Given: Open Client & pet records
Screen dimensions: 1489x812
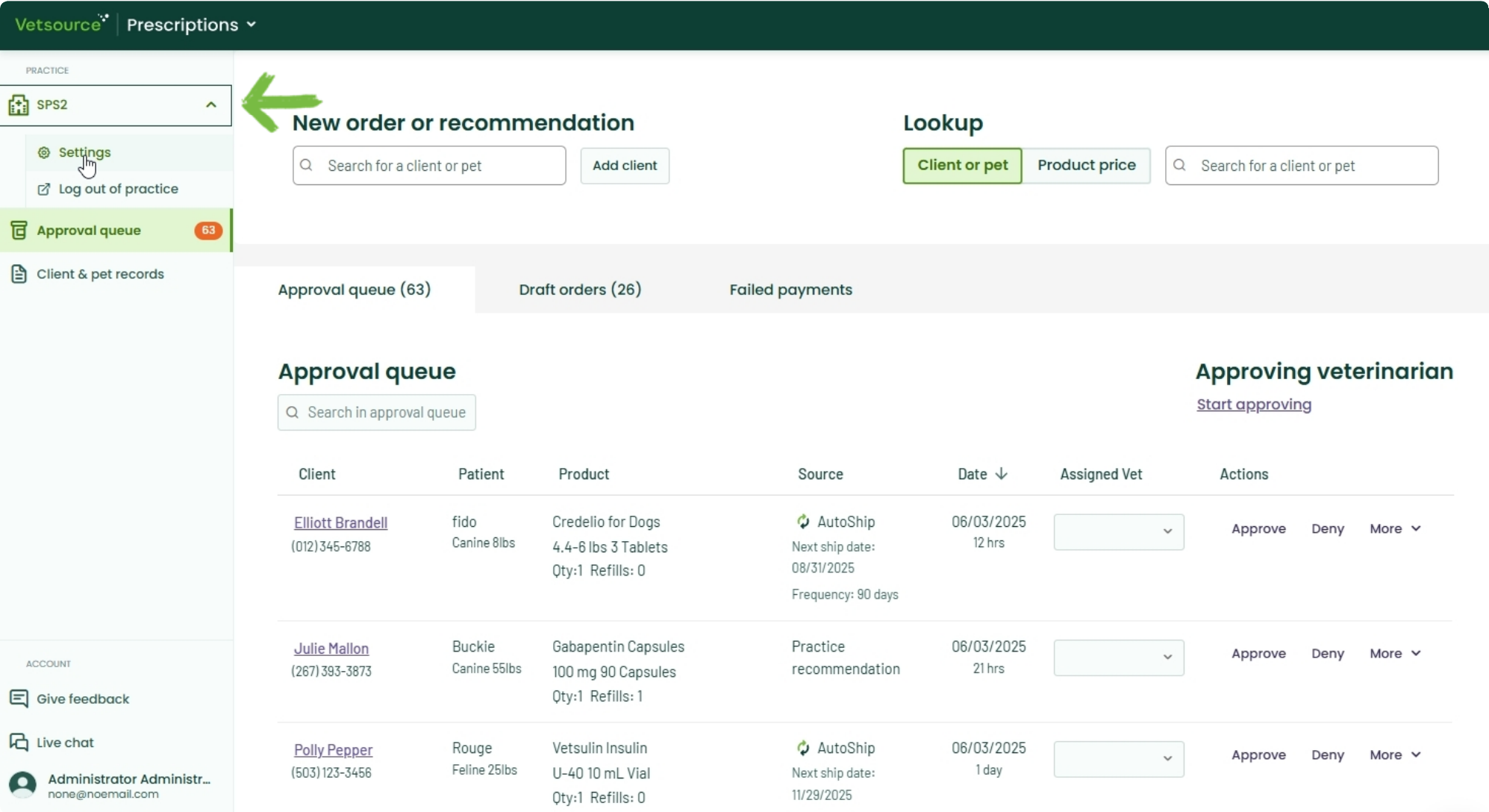Looking at the screenshot, I should (x=100, y=274).
